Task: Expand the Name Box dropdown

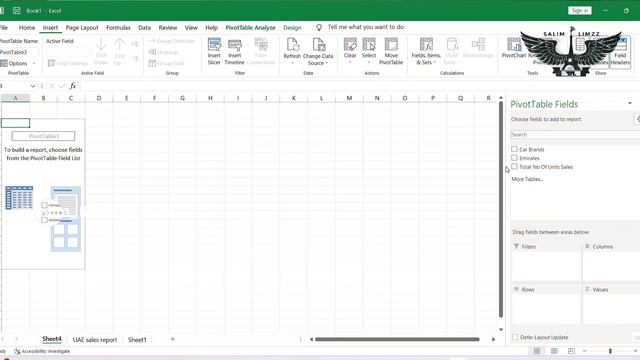Action: click(32, 86)
